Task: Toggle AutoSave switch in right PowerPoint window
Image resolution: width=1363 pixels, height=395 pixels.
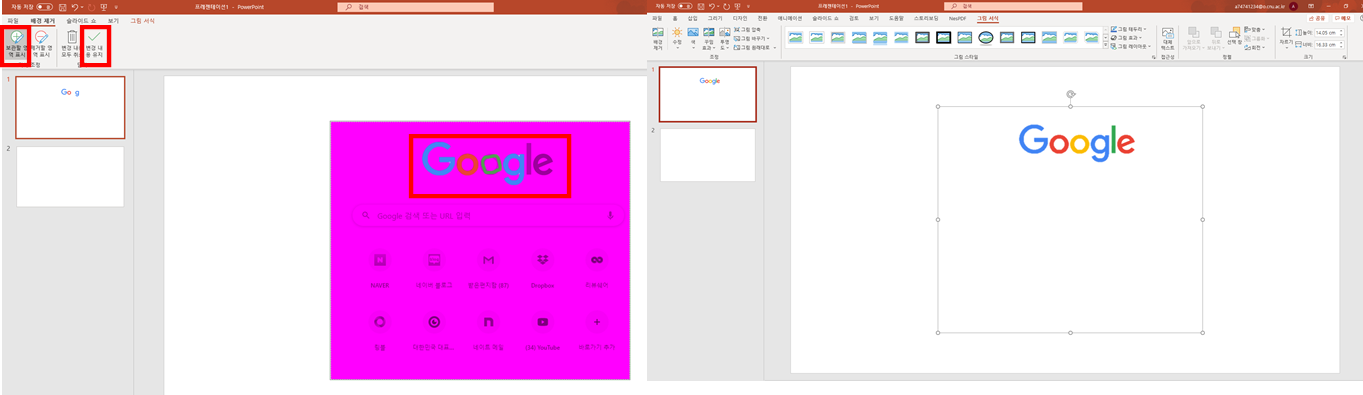Action: 685,6
